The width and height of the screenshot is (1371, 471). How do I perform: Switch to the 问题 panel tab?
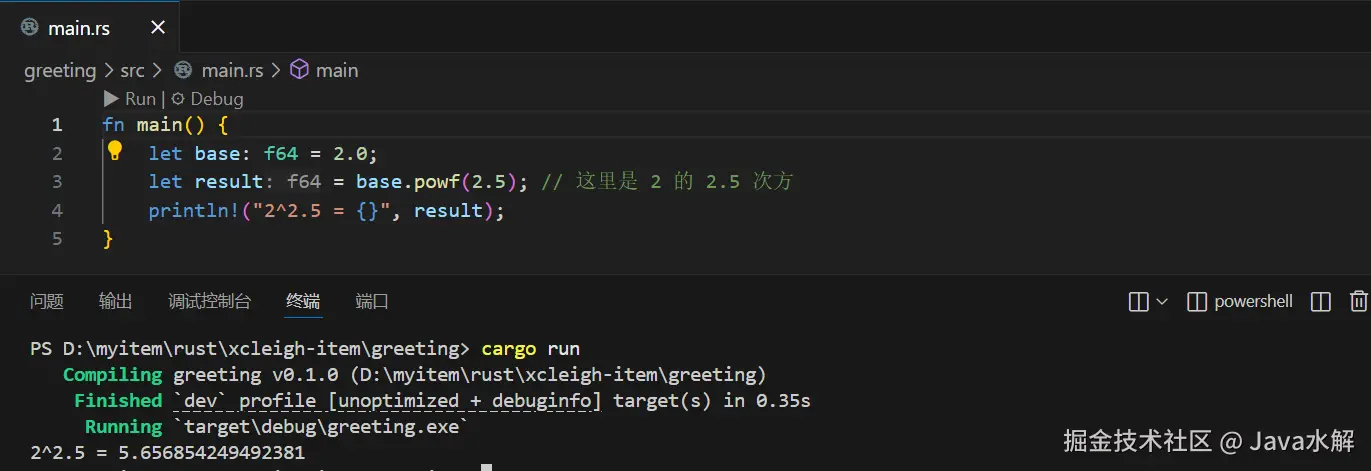click(47, 301)
